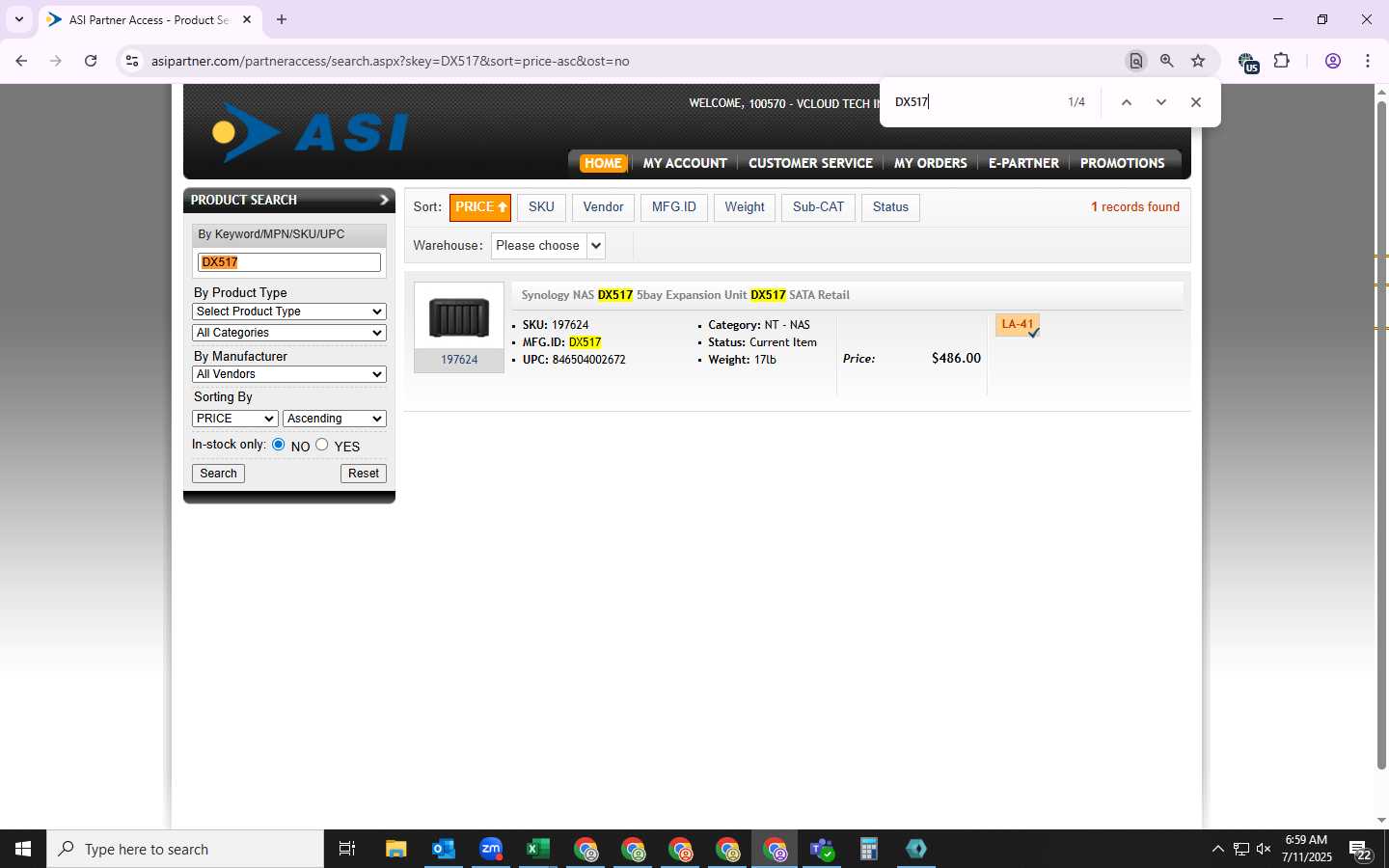This screenshot has height=868, width=1389.
Task: Bookmark this page with the star
Action: [1198, 61]
